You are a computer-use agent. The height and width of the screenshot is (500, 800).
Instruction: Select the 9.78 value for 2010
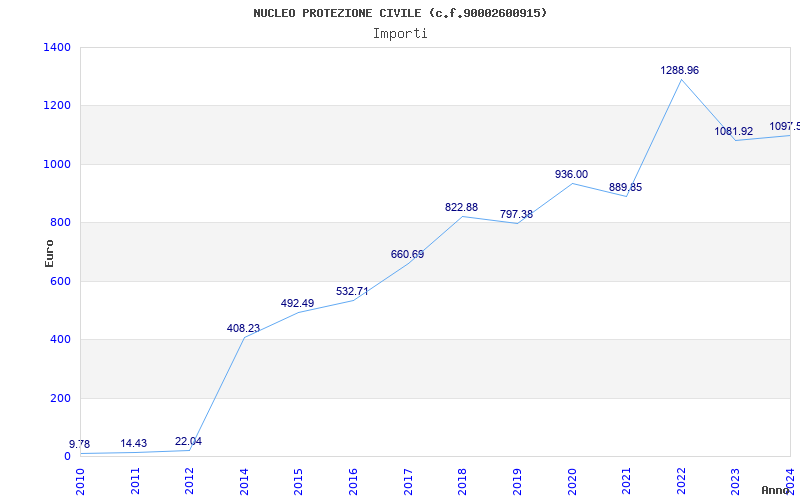click(x=79, y=444)
